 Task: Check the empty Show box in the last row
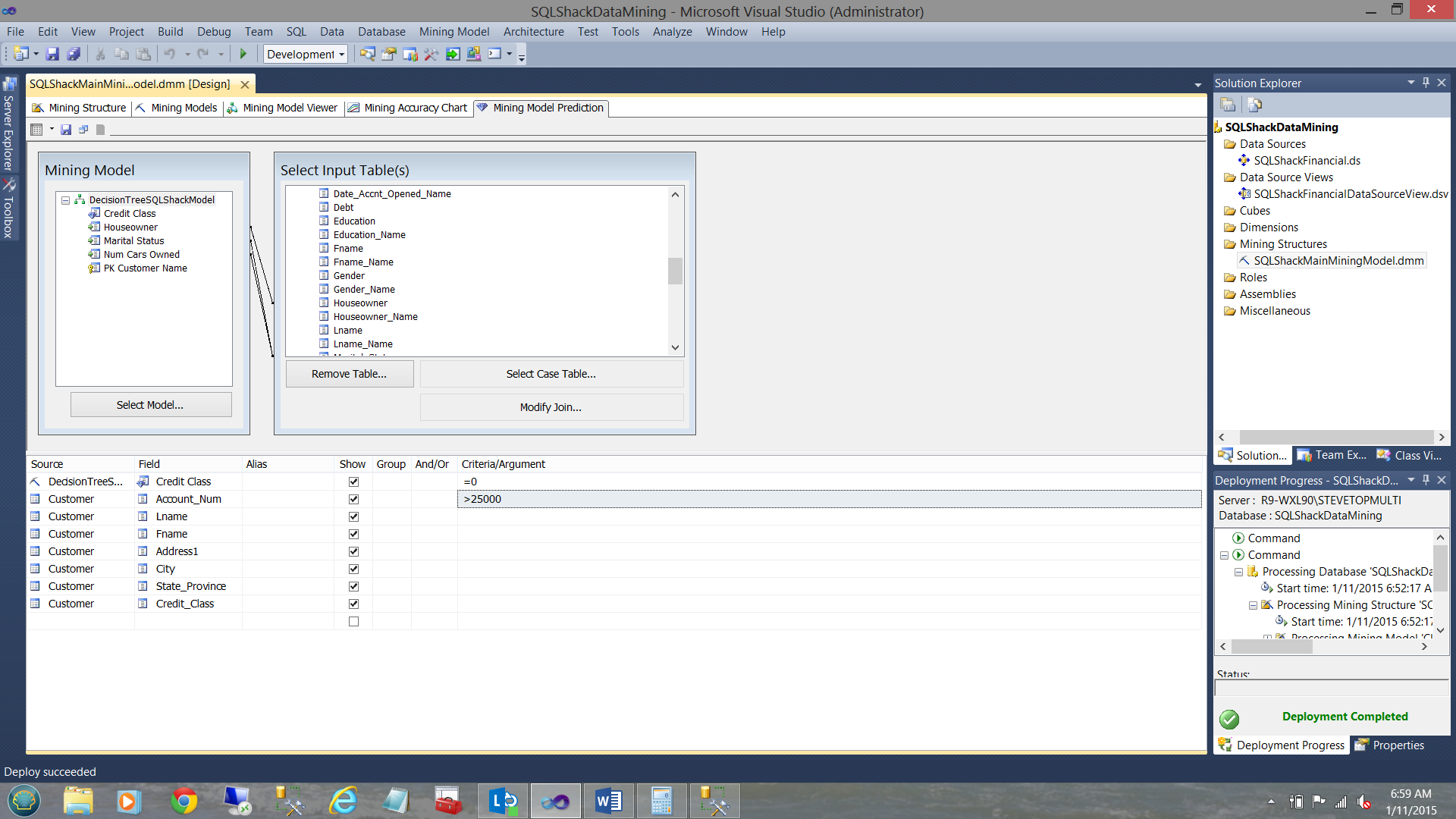(x=353, y=621)
